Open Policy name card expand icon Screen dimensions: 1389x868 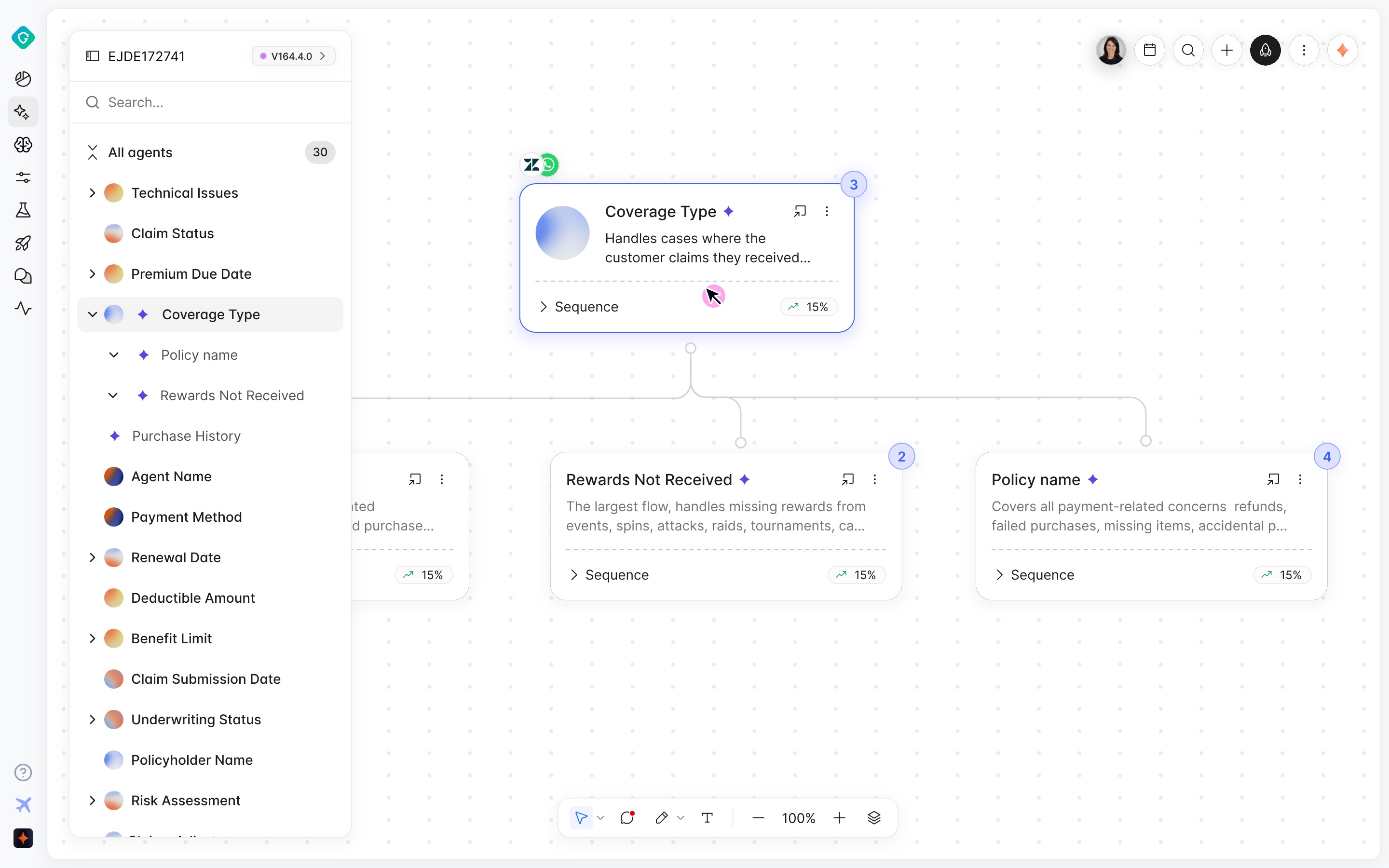1273,479
